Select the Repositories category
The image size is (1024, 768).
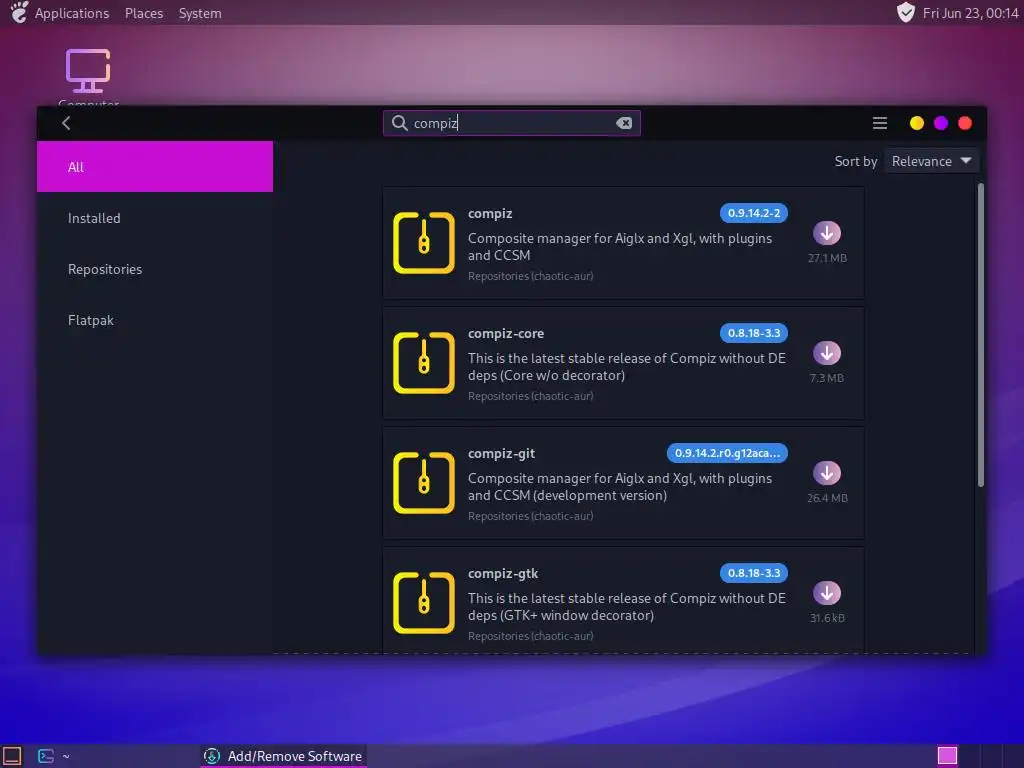pos(155,269)
